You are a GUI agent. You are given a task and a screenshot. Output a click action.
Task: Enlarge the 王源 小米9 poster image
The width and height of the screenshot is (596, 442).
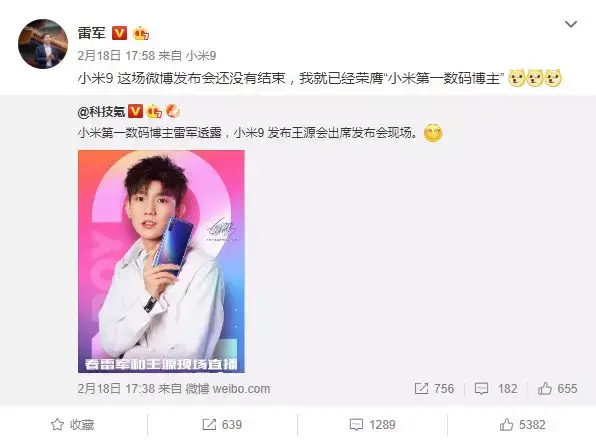[161, 261]
